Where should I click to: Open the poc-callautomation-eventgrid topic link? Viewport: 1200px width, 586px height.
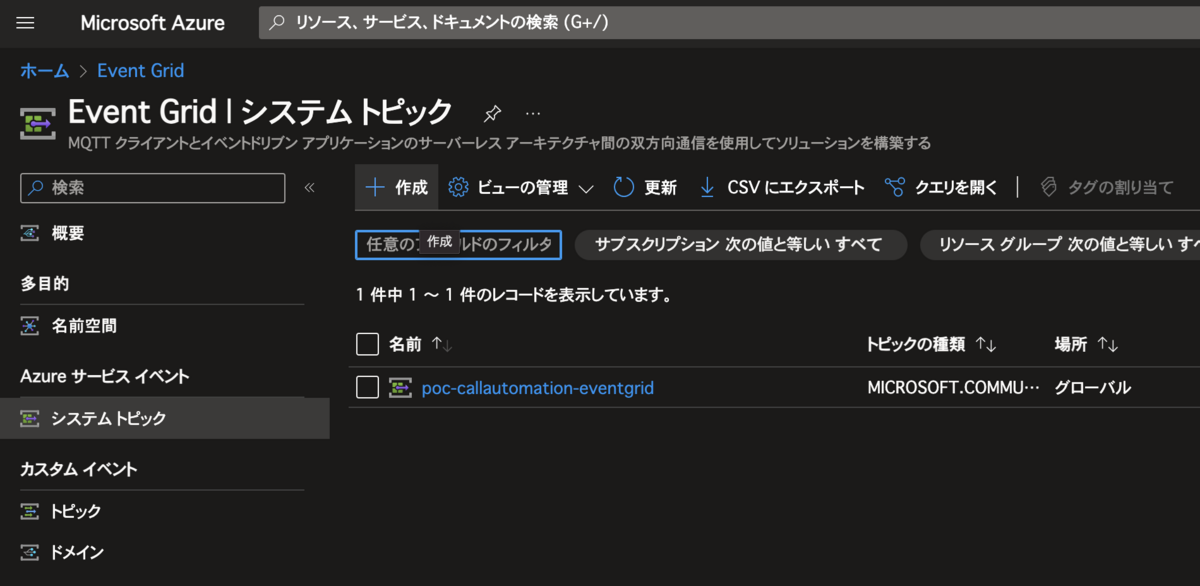(538, 388)
